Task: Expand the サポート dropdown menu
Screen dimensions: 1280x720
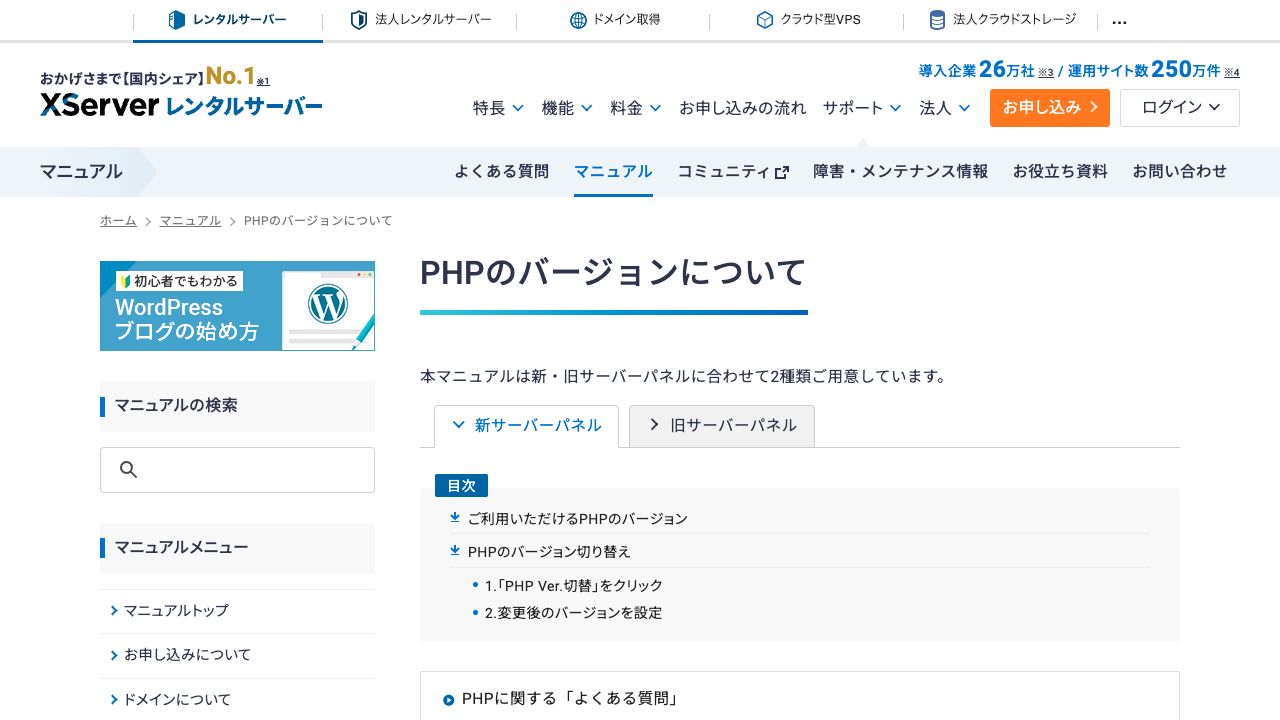Action: [862, 108]
